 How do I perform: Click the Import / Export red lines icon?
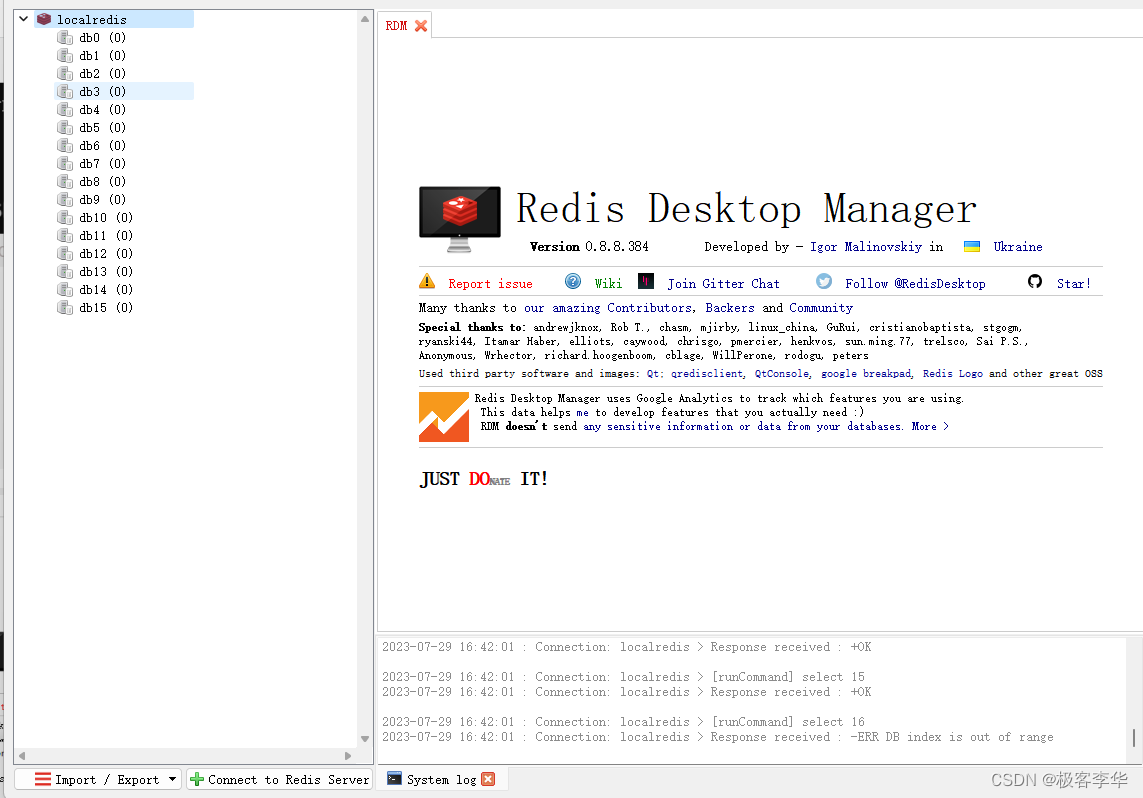pos(43,779)
